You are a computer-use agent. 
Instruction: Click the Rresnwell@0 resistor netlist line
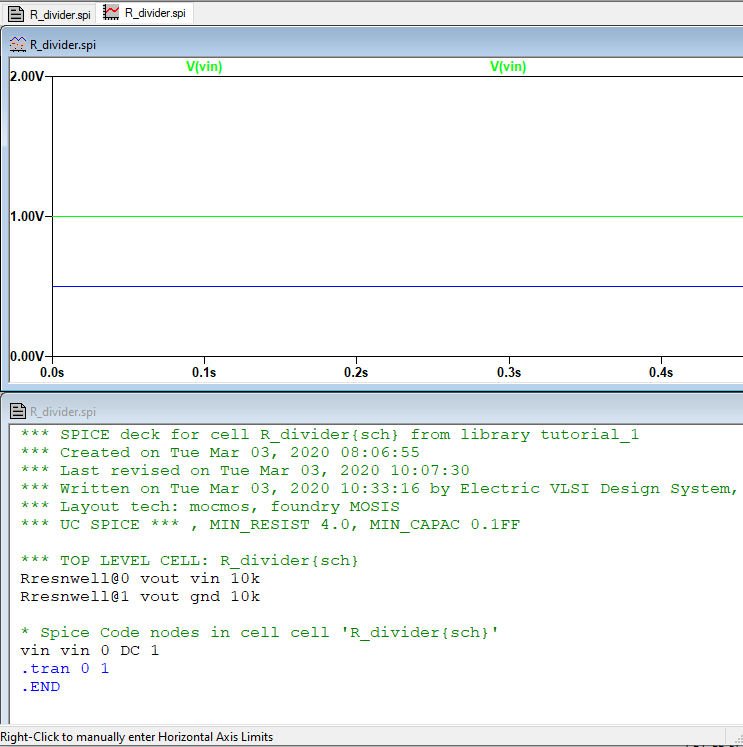point(139,579)
